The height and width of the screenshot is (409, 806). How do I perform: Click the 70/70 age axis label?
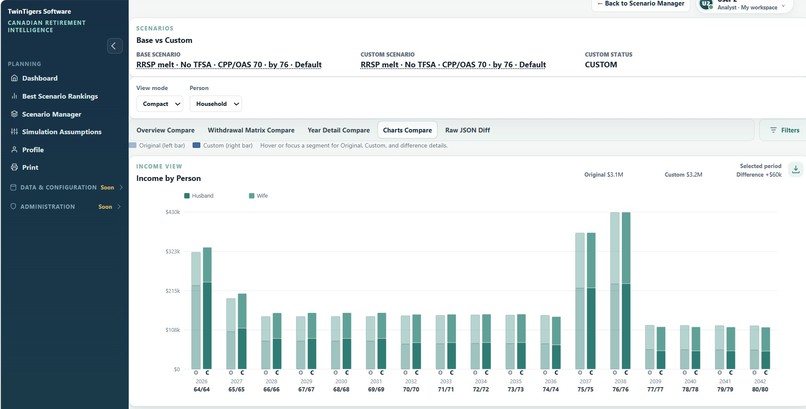point(411,389)
